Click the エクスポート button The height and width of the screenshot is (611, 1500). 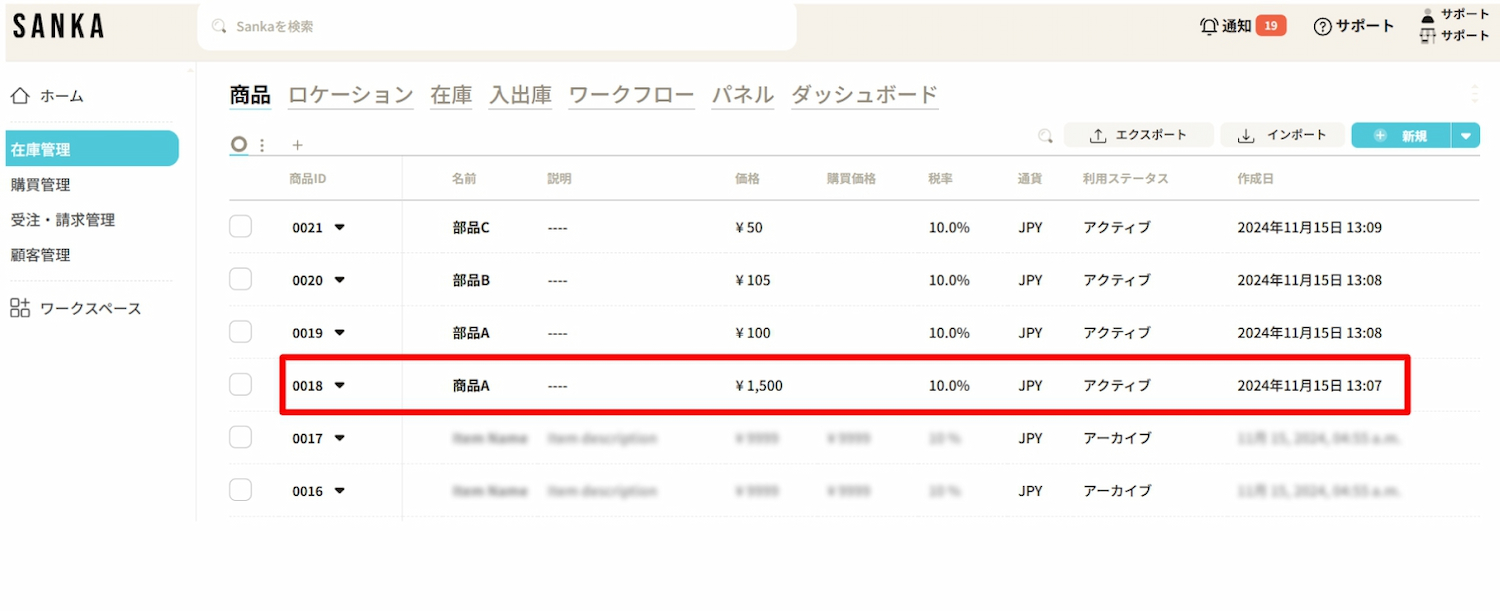(x=1138, y=136)
